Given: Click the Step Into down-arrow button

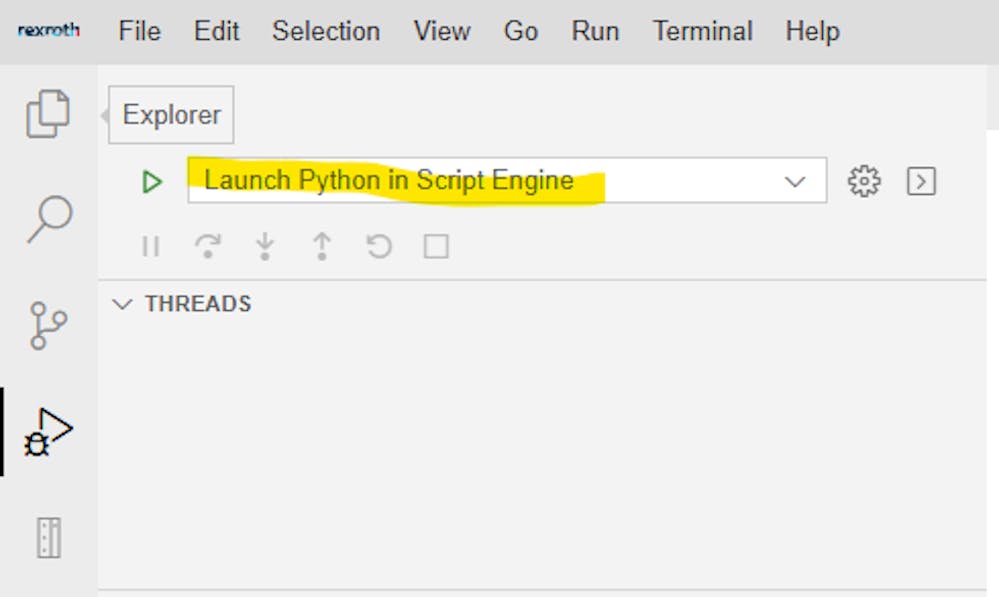Looking at the screenshot, I should point(264,246).
